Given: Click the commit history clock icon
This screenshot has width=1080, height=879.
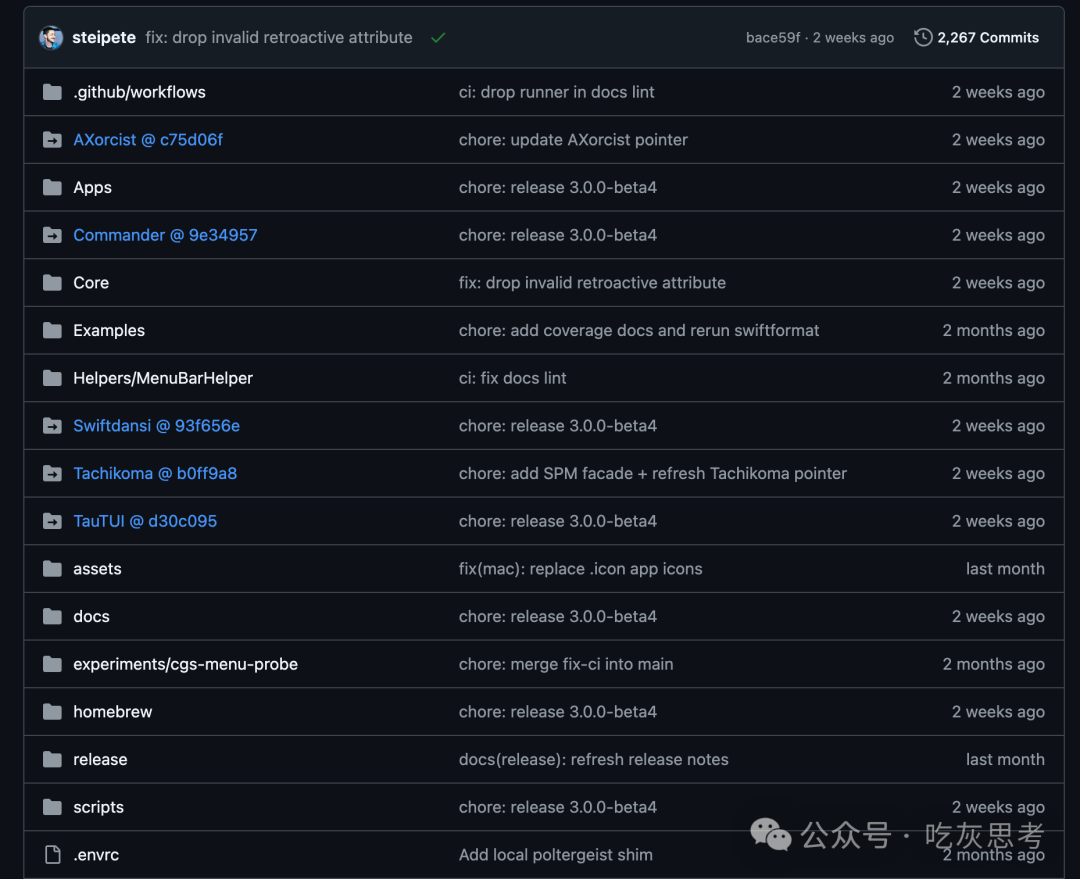Looking at the screenshot, I should coord(923,38).
